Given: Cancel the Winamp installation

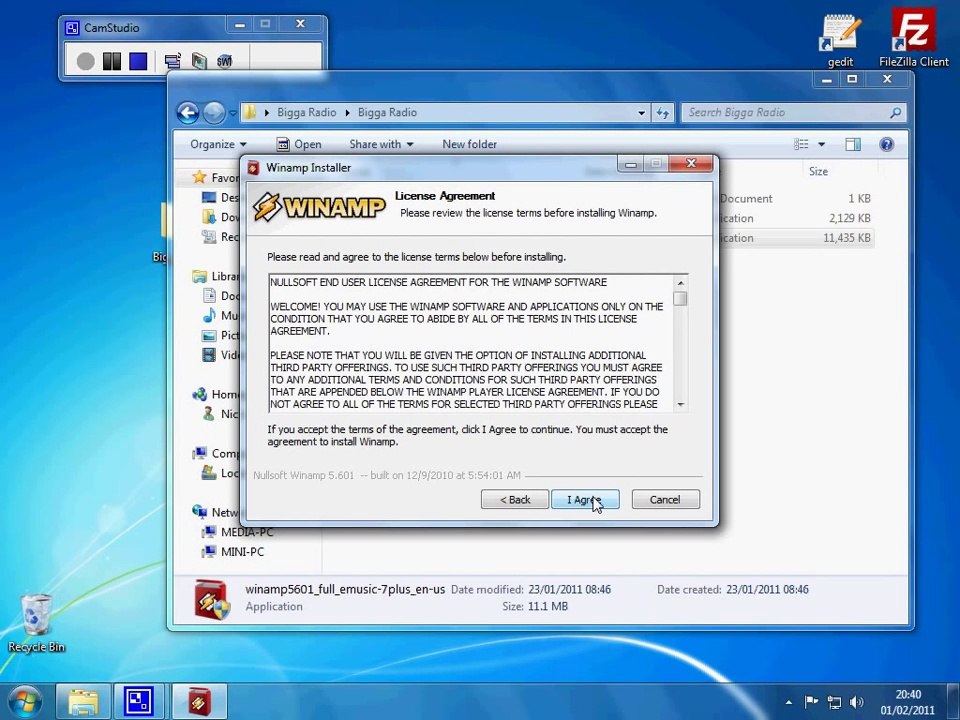Looking at the screenshot, I should [x=666, y=500].
